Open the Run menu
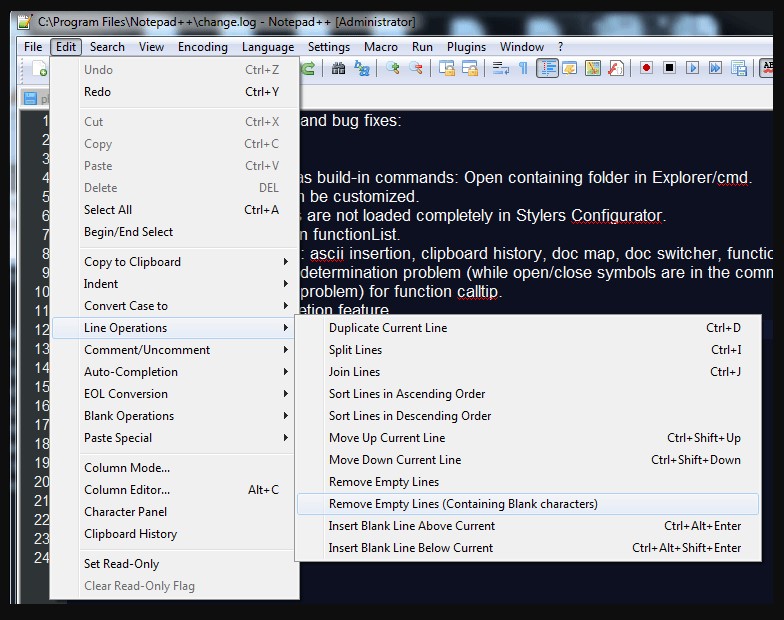784x620 pixels. [x=422, y=47]
